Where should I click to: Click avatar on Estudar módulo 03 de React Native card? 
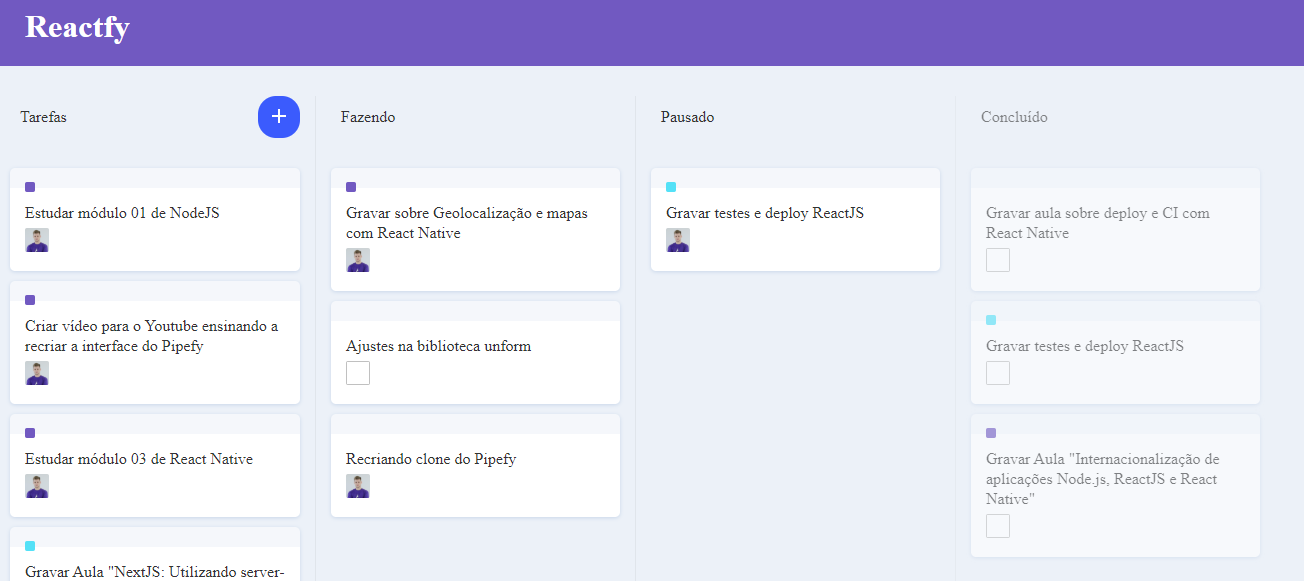pyautogui.click(x=37, y=486)
